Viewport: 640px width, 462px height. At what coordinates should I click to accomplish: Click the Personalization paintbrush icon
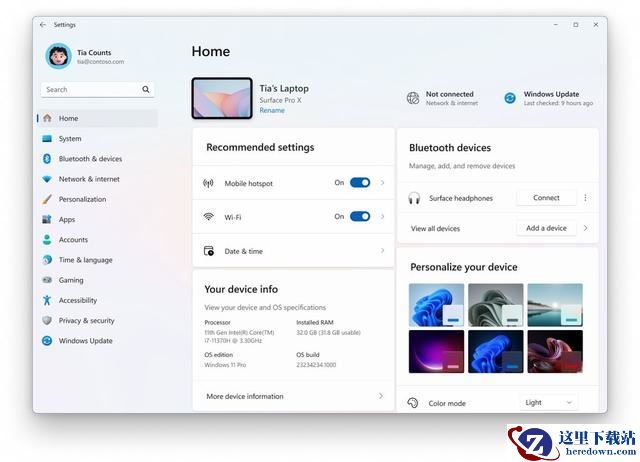point(47,199)
